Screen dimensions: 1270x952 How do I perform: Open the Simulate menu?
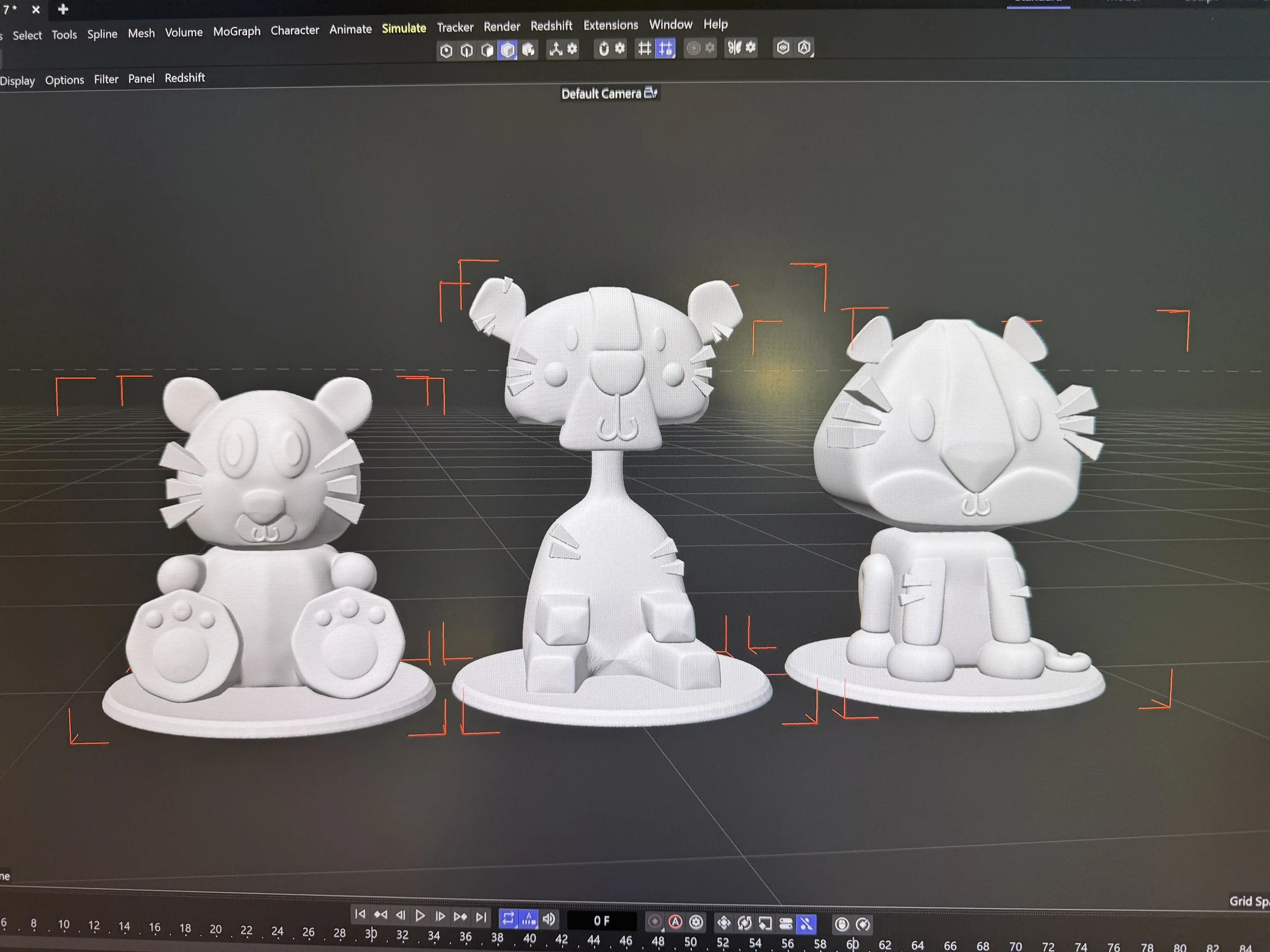(404, 28)
